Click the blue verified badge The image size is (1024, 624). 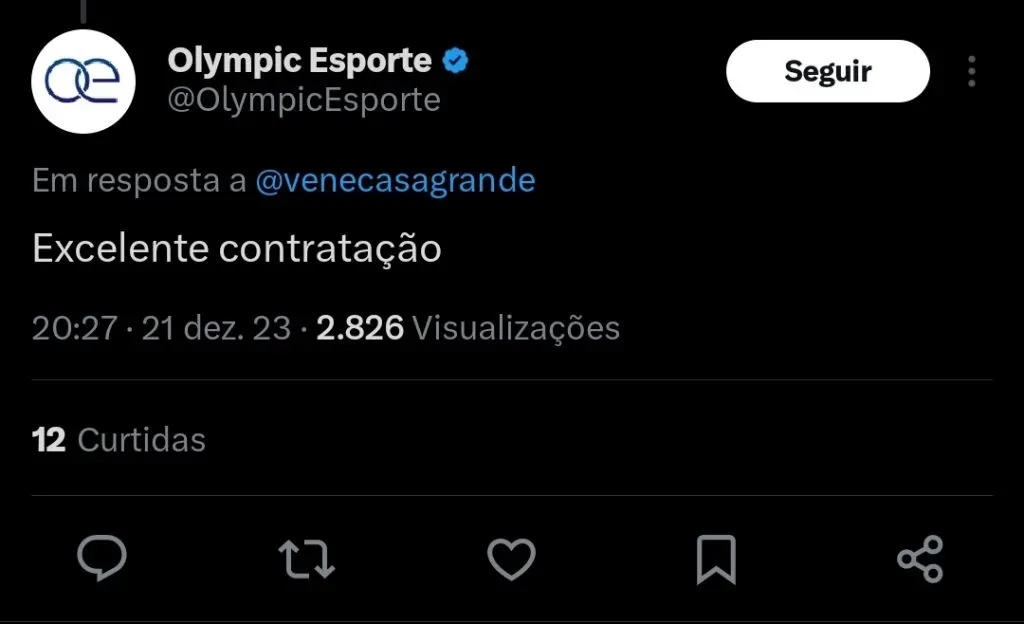455,61
